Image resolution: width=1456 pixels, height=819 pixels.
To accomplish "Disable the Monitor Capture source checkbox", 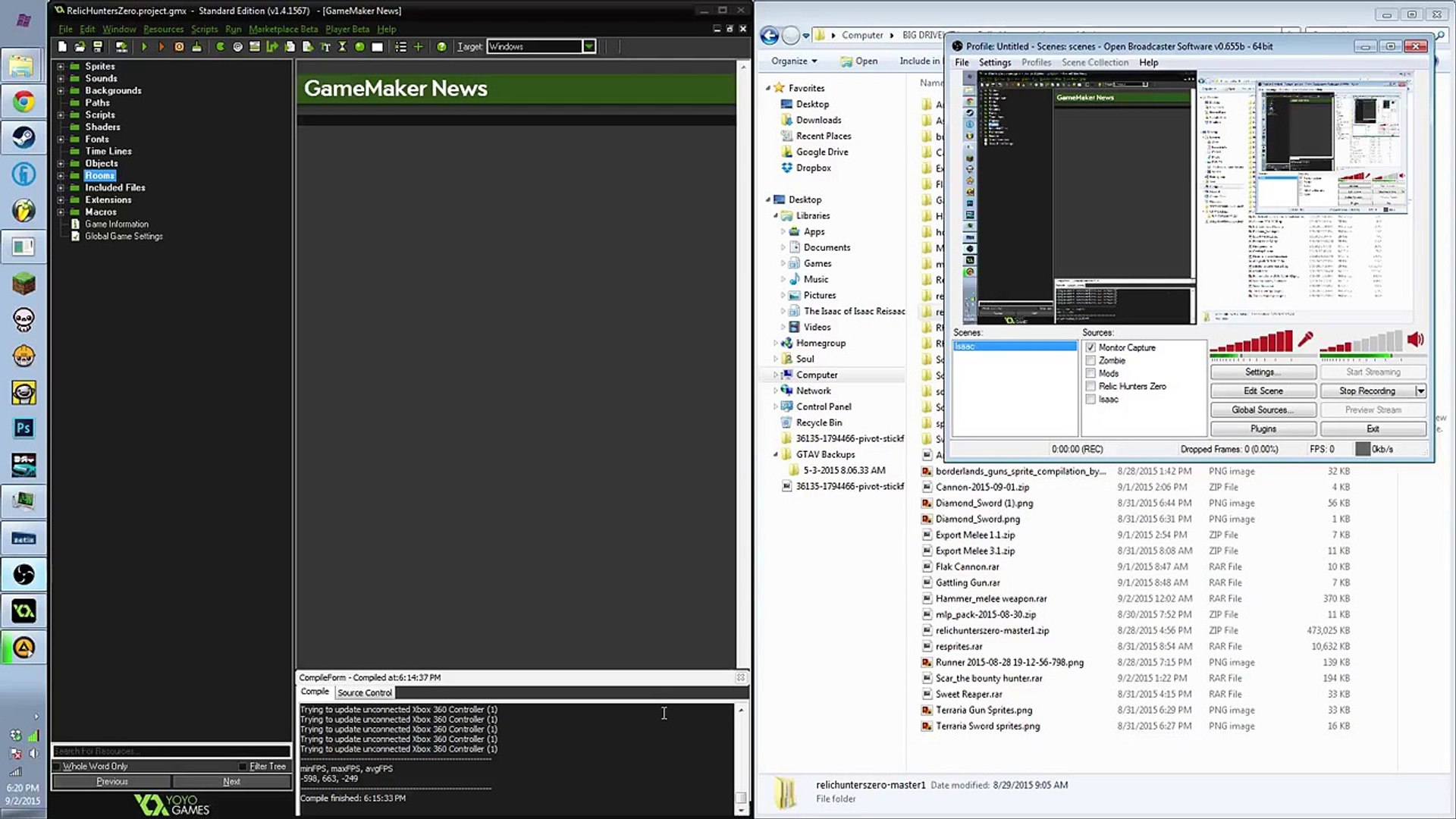I will [x=1090, y=347].
